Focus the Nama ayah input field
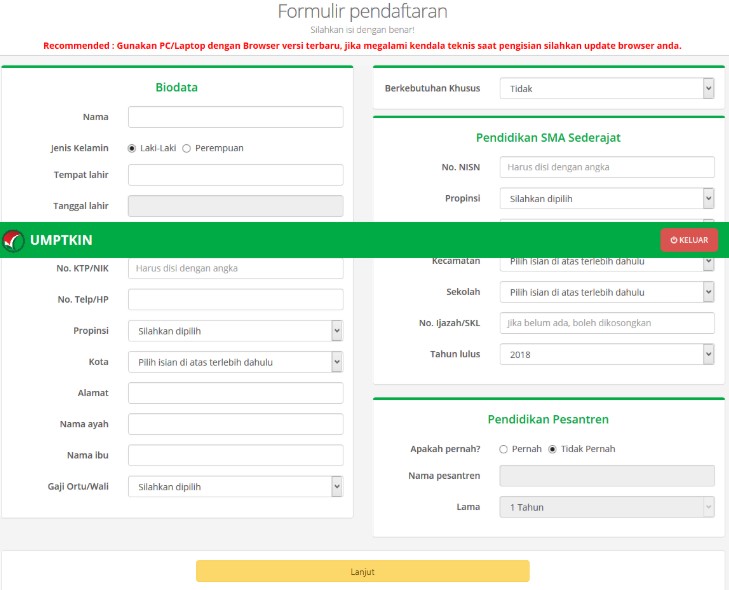This screenshot has width=729, height=590. coord(236,424)
